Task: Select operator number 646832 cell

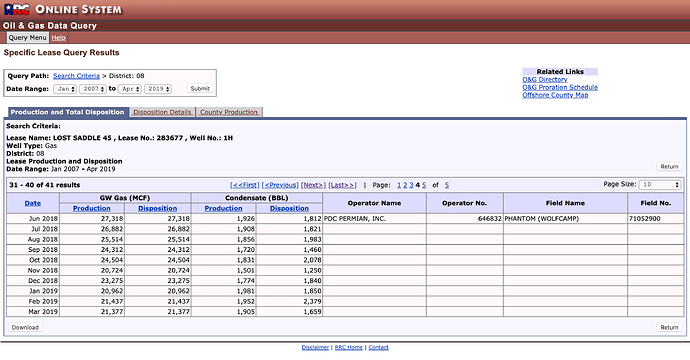Action: click(x=465, y=219)
